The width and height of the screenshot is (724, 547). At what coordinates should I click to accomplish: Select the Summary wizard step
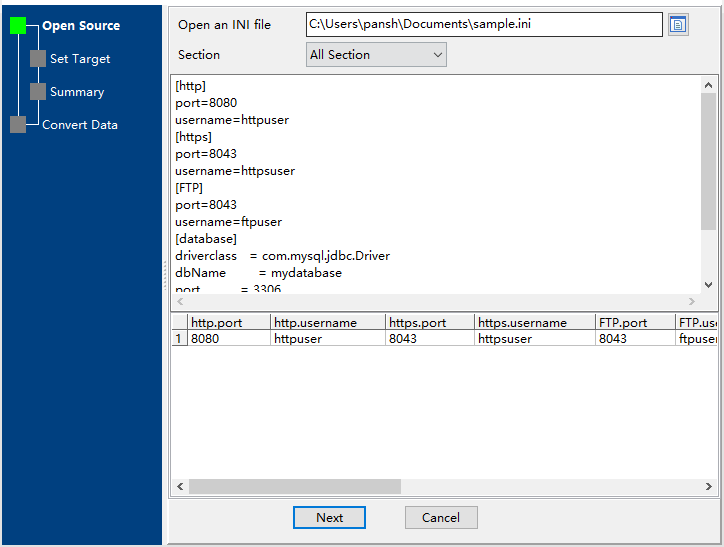(x=77, y=92)
